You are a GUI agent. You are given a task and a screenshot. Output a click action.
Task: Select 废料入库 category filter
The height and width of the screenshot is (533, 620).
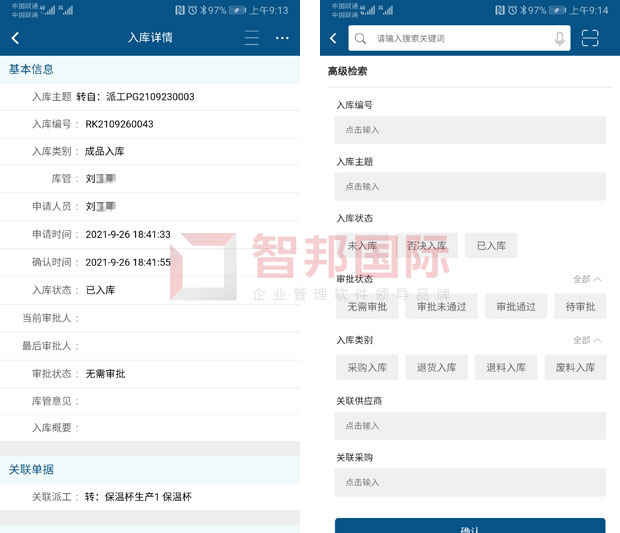coord(575,367)
